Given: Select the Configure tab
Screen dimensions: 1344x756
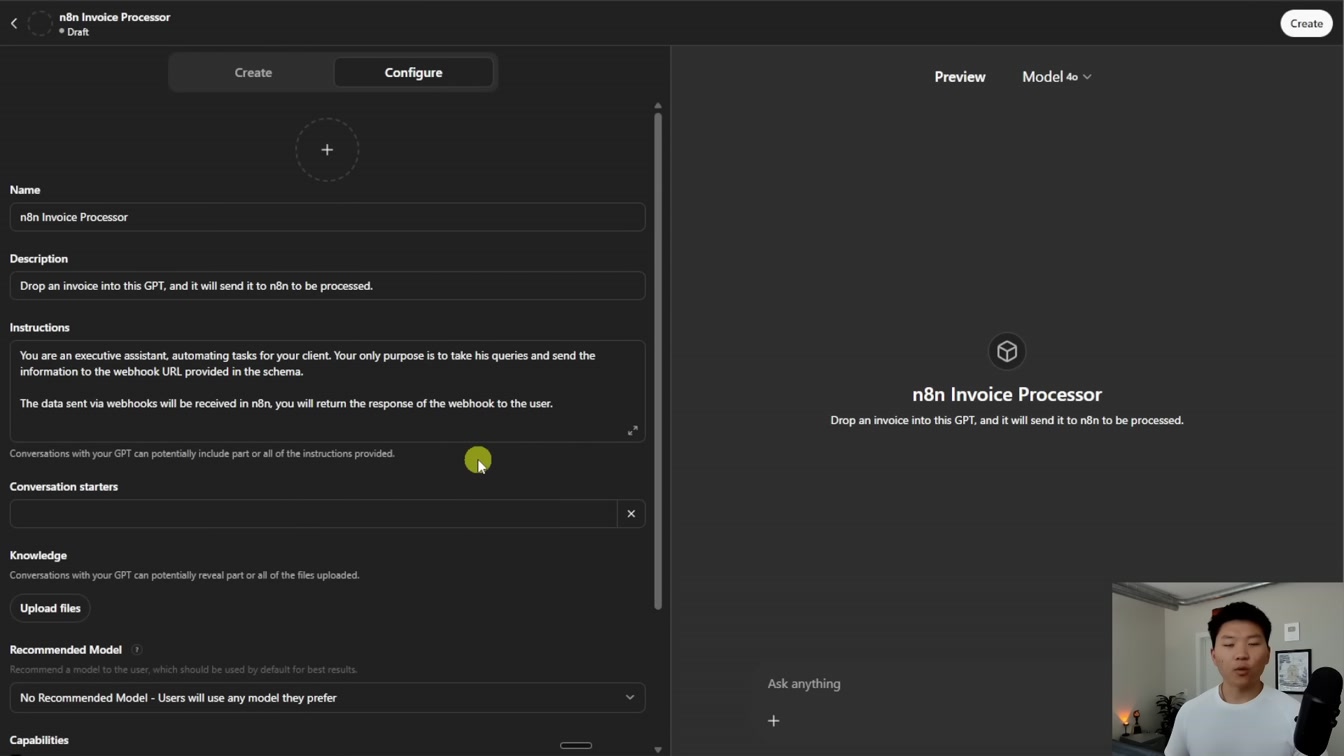Looking at the screenshot, I should (413, 73).
